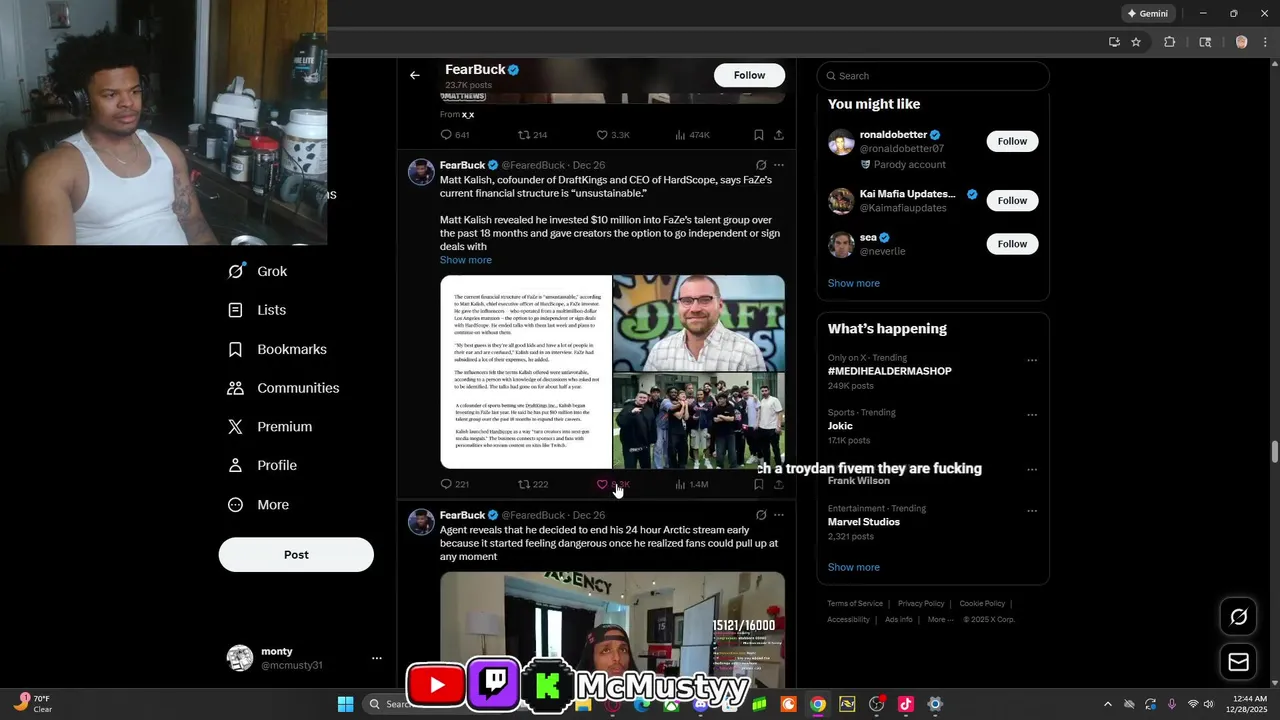The height and width of the screenshot is (720, 1280).
Task: Open the photo of the man in plaid shirt
Action: pos(699,323)
